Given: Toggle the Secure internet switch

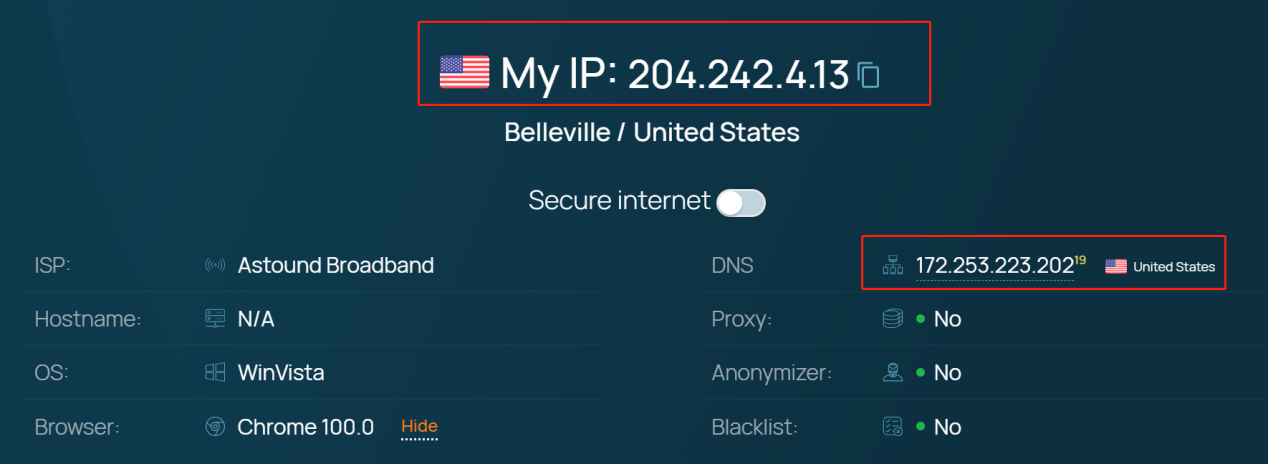Looking at the screenshot, I should point(741,203).
